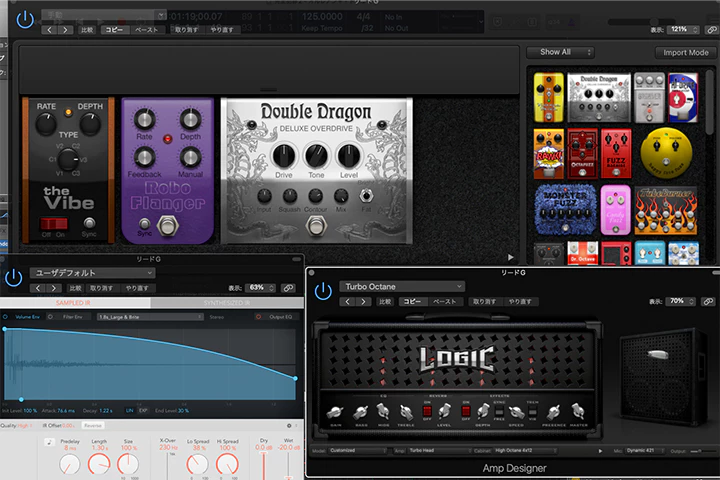Screen dimensions: 720x480
Task: Toggle the Space Designer power button
Action: click(13, 278)
